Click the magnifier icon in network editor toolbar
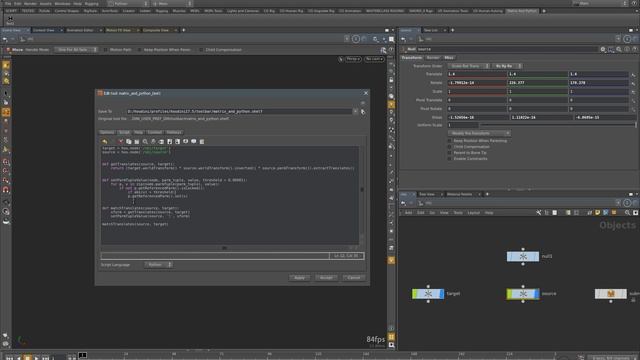This screenshot has width=640, height=360. [627, 213]
